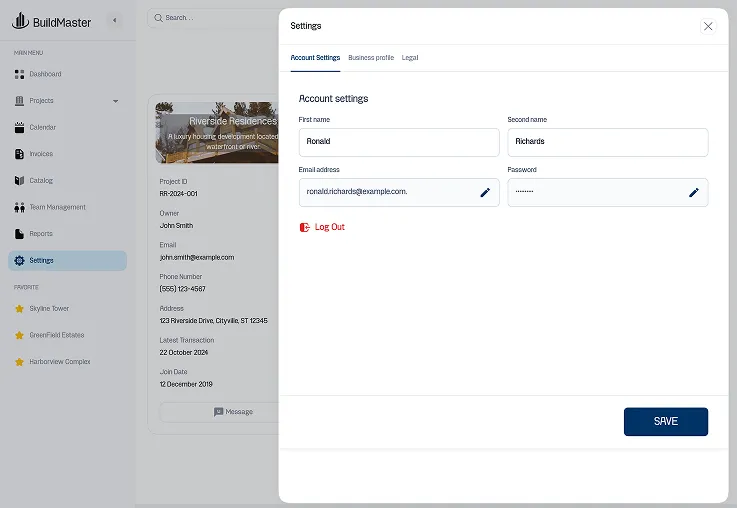737x508 pixels.
Task: Click the Dashboard icon in sidebar
Action: [20, 74]
